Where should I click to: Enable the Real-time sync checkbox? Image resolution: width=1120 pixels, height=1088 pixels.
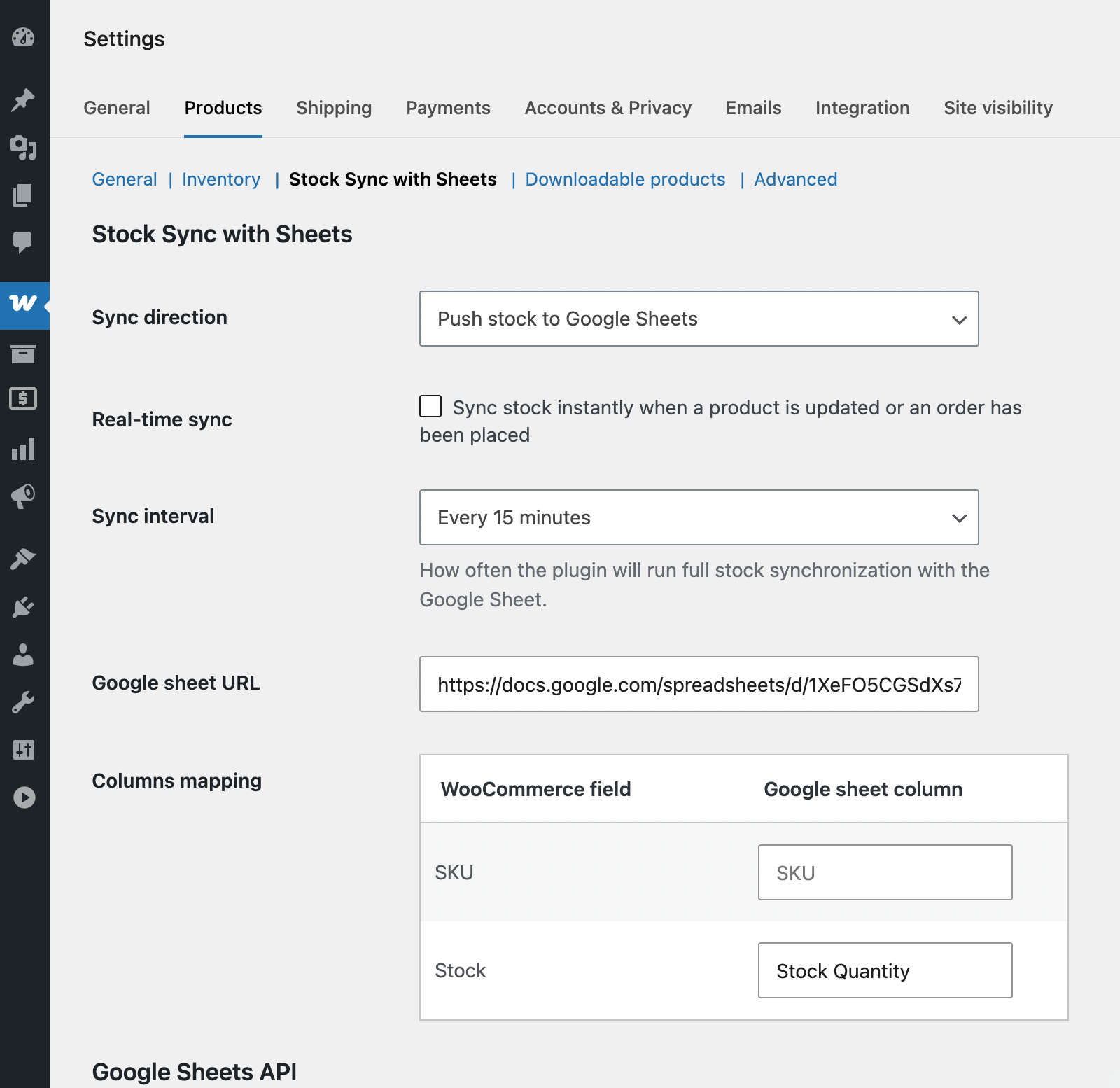(x=430, y=406)
